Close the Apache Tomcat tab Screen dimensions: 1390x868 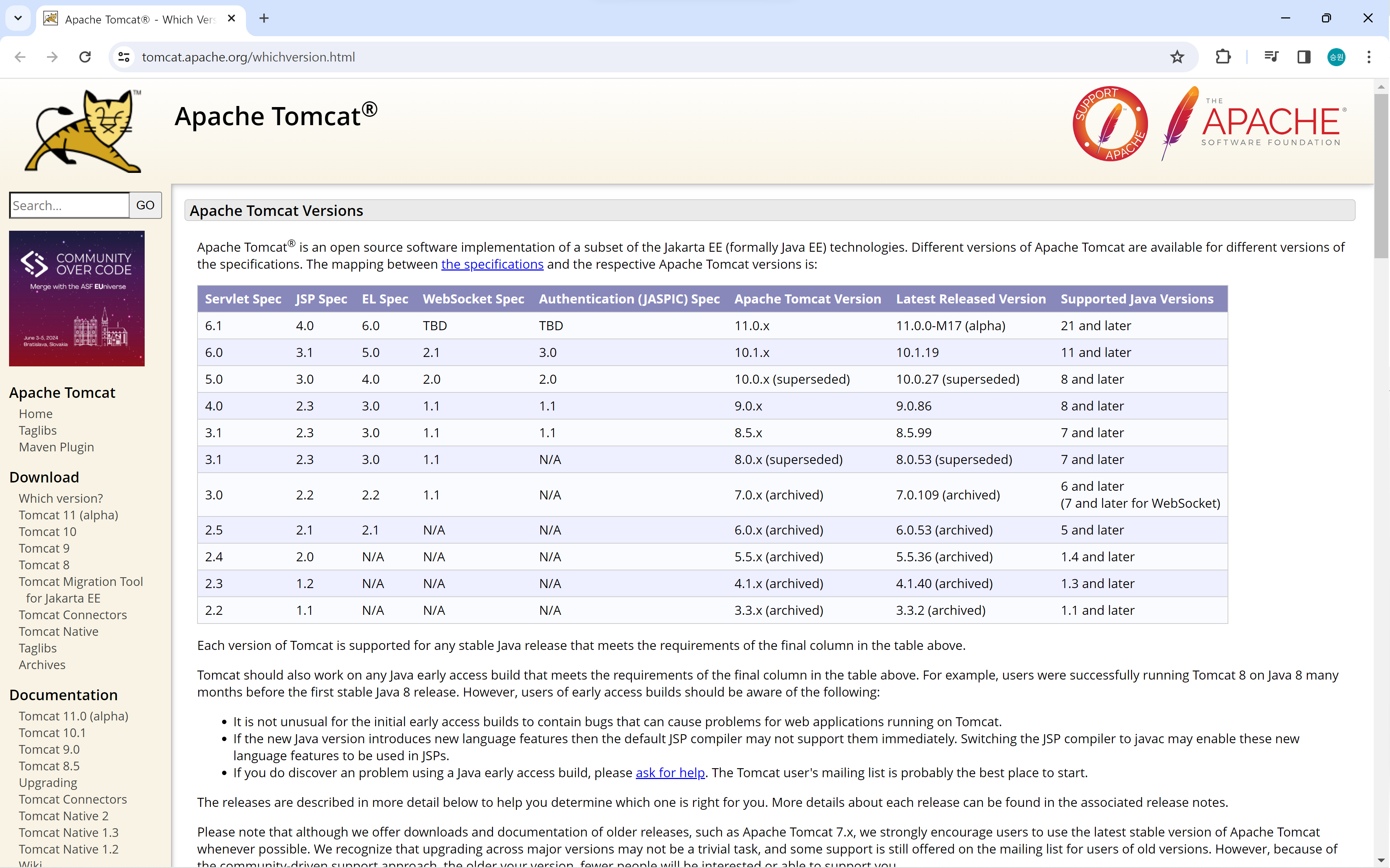[231, 18]
